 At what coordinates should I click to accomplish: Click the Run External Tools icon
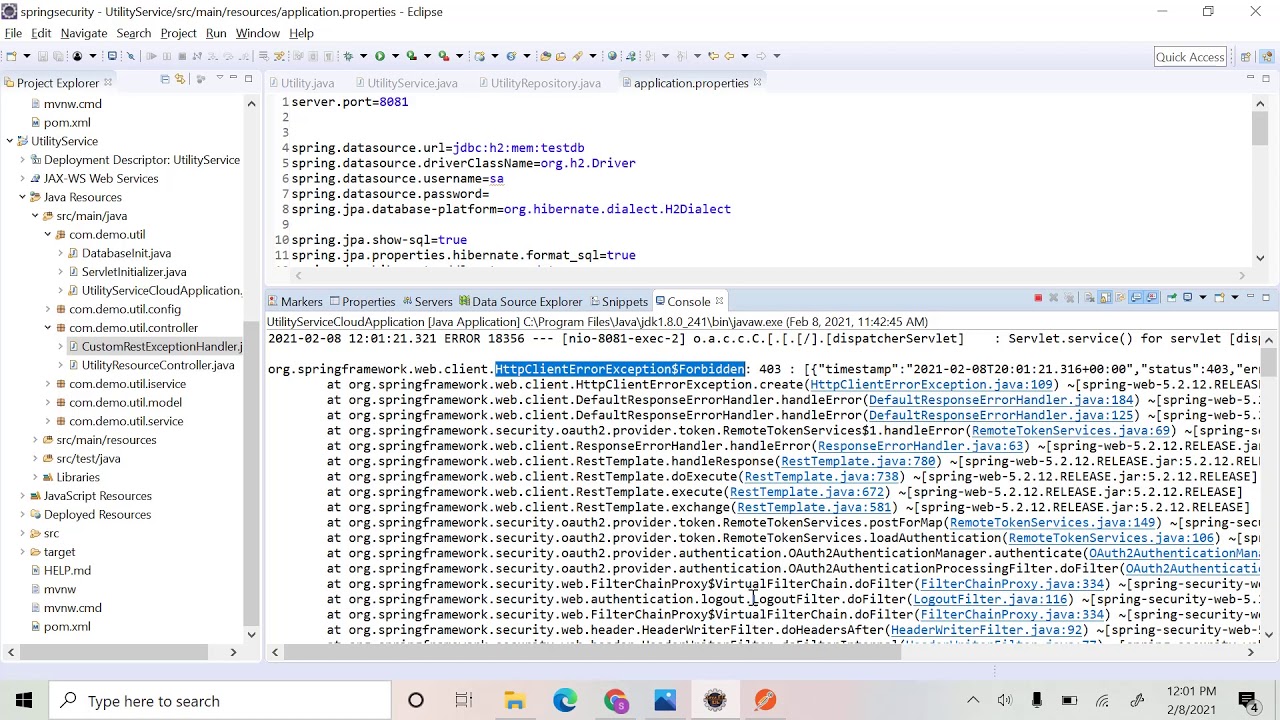[443, 56]
